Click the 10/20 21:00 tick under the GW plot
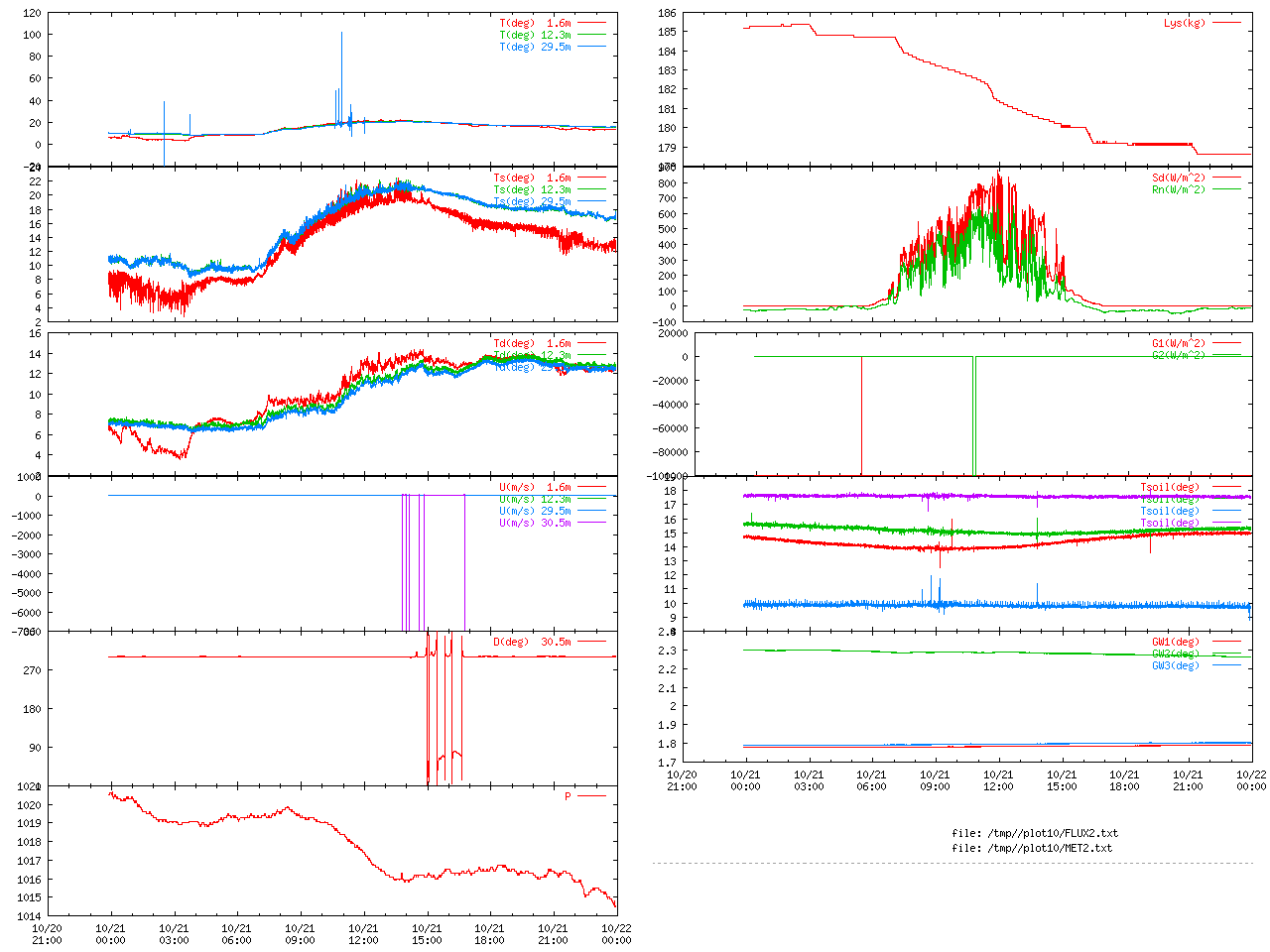This screenshot has width=1270, height=952. [682, 780]
